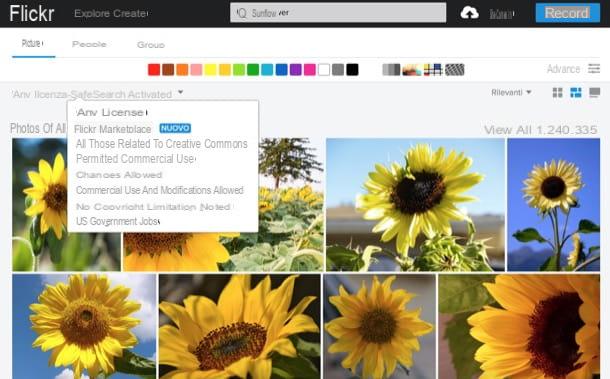Click the Record button
This screenshot has height=379, width=610.
568,13
